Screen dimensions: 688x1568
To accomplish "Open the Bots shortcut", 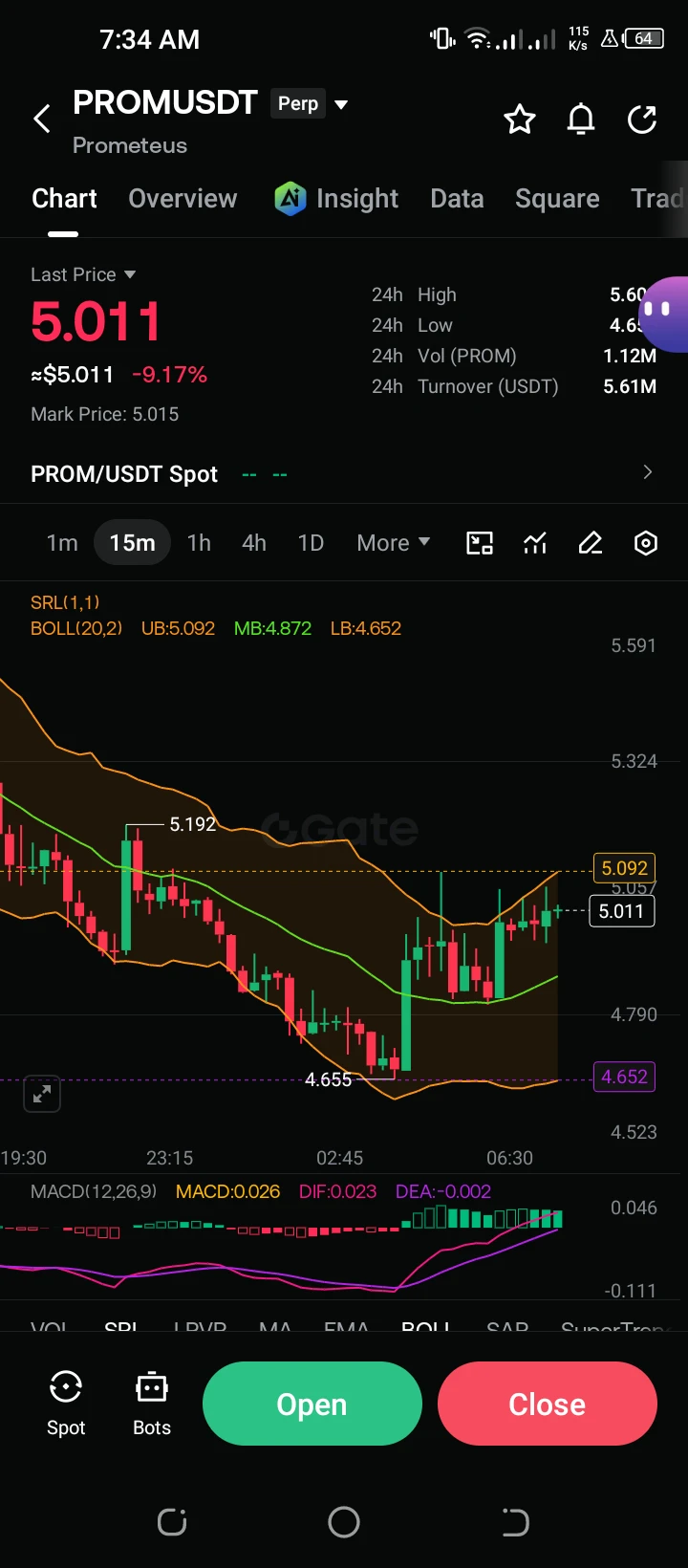I will pyautogui.click(x=152, y=1404).
